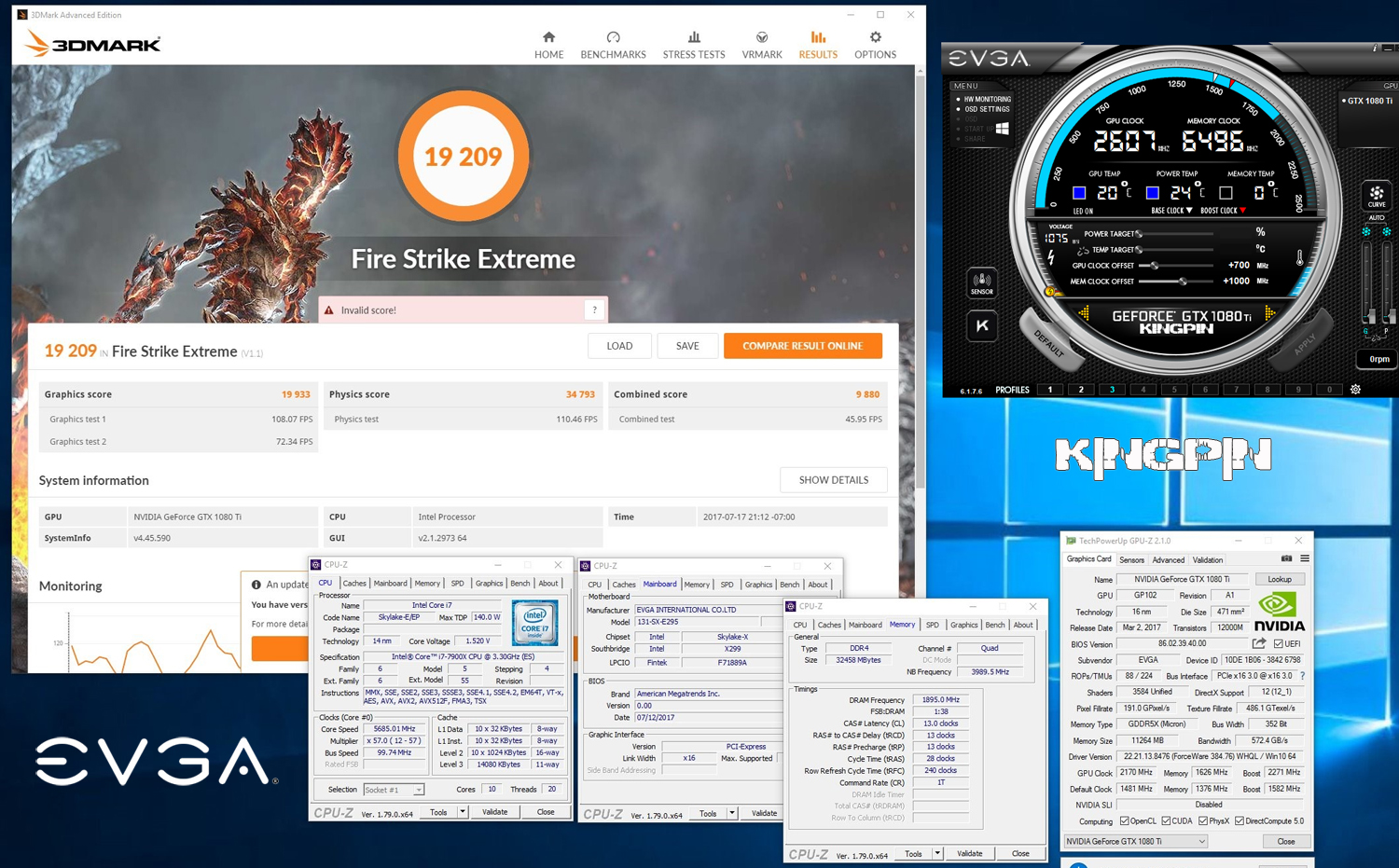Toggle the UEFI checkbox in GPU-Z
1399x868 pixels.
1278,644
